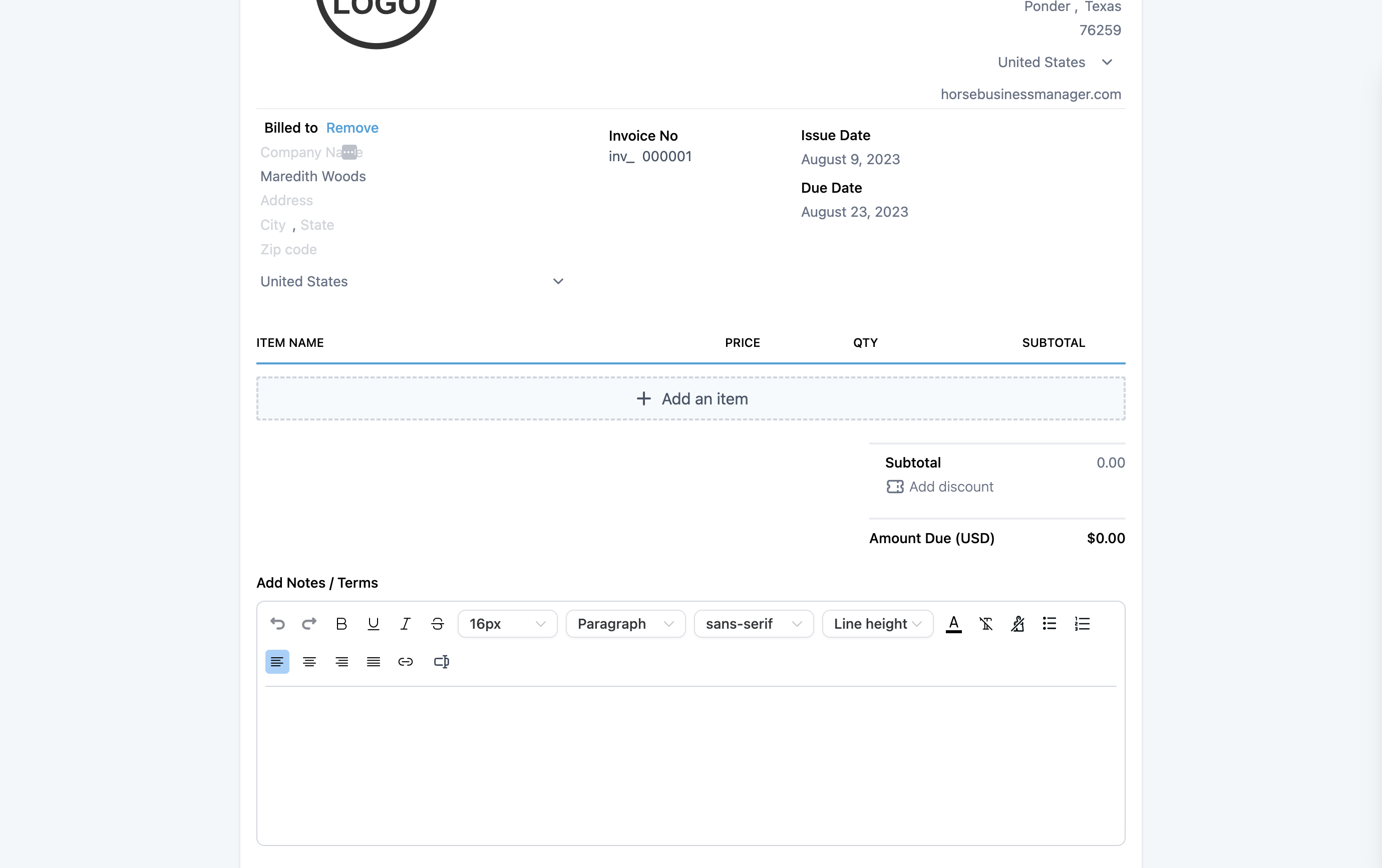Toggle bold formatting in notes toolbar
1382x868 pixels.
pyautogui.click(x=341, y=624)
